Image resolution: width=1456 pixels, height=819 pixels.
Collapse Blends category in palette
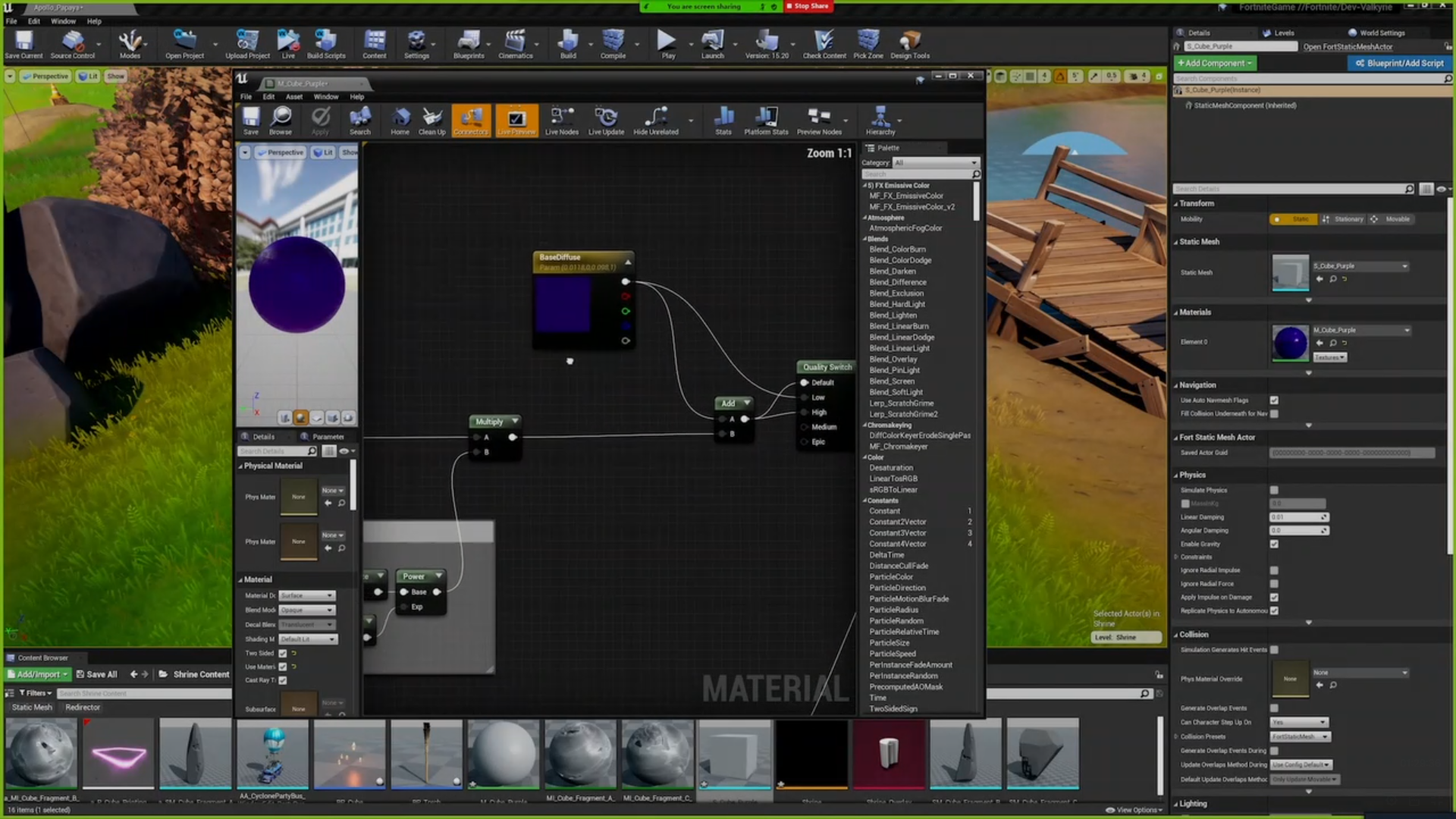click(x=864, y=239)
